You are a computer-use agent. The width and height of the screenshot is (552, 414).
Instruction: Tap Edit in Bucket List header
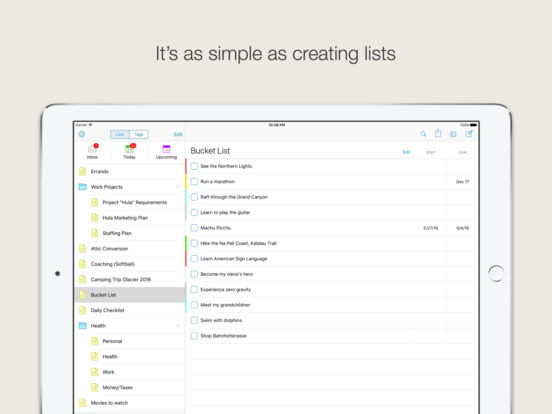pyautogui.click(x=406, y=152)
